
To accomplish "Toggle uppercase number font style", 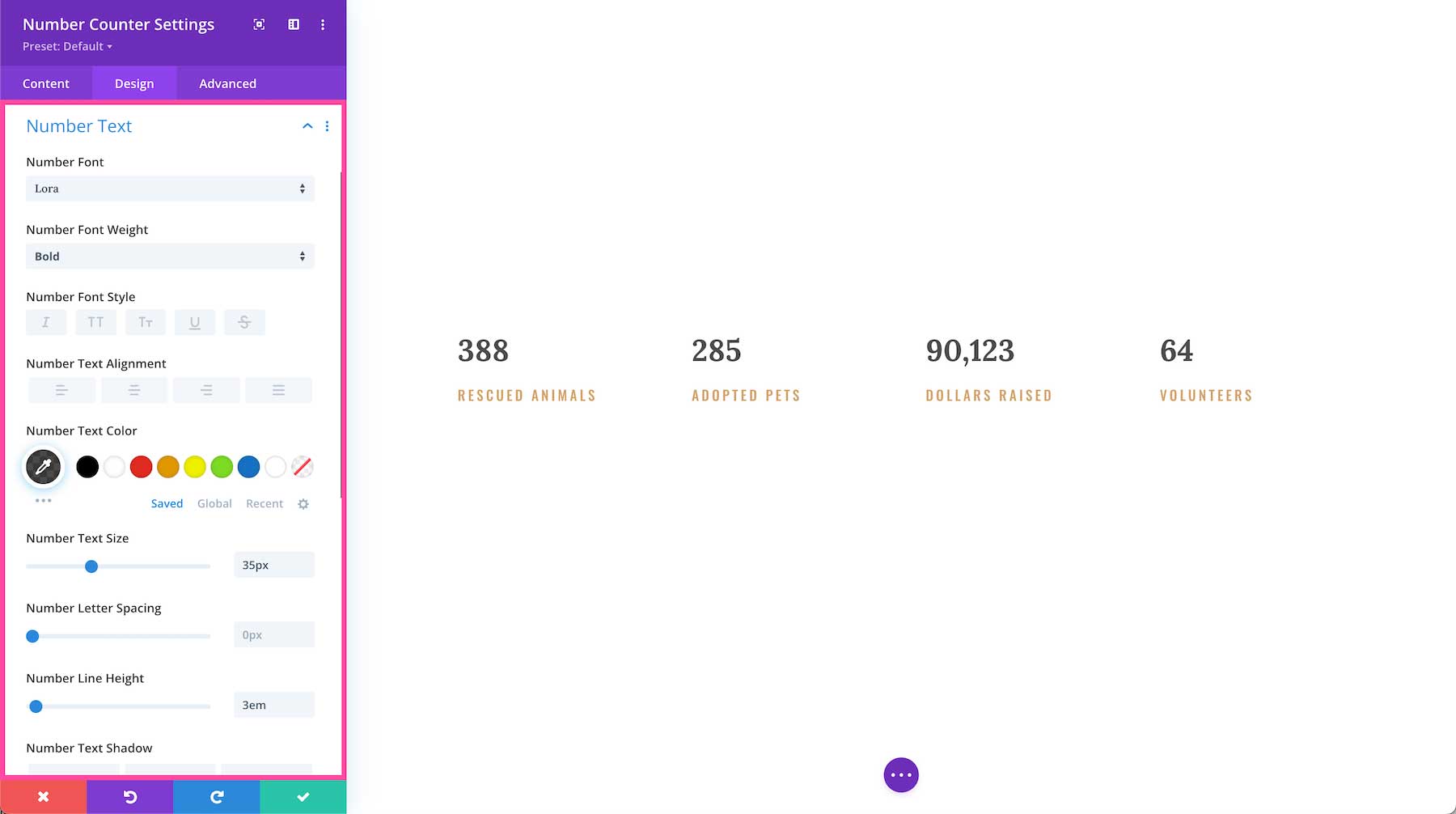I will (x=95, y=321).
